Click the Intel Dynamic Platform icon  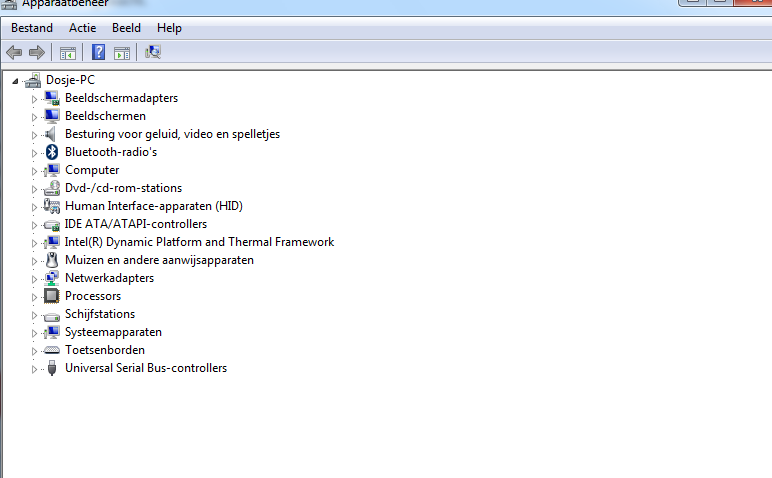52,242
